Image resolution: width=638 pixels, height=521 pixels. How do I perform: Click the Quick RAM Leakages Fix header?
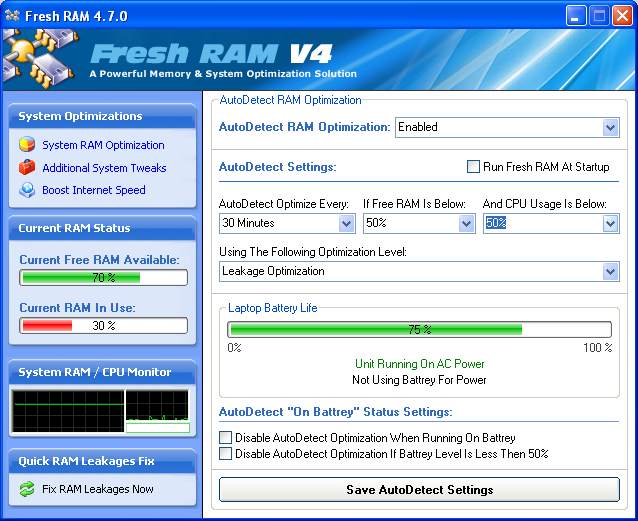tap(102, 461)
